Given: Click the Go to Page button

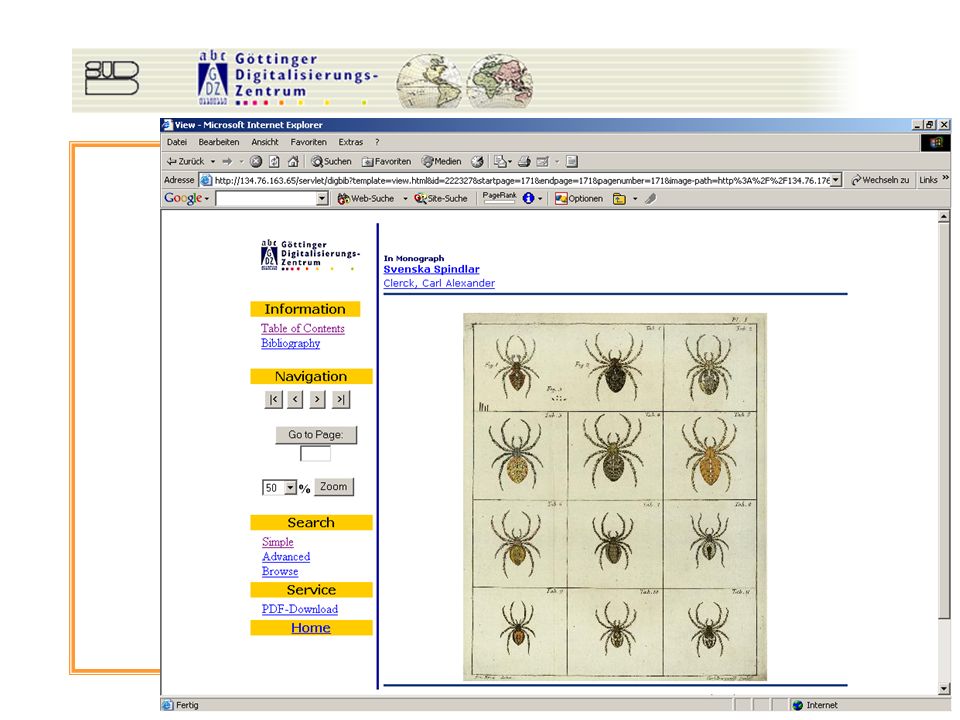Looking at the screenshot, I should (x=316, y=434).
